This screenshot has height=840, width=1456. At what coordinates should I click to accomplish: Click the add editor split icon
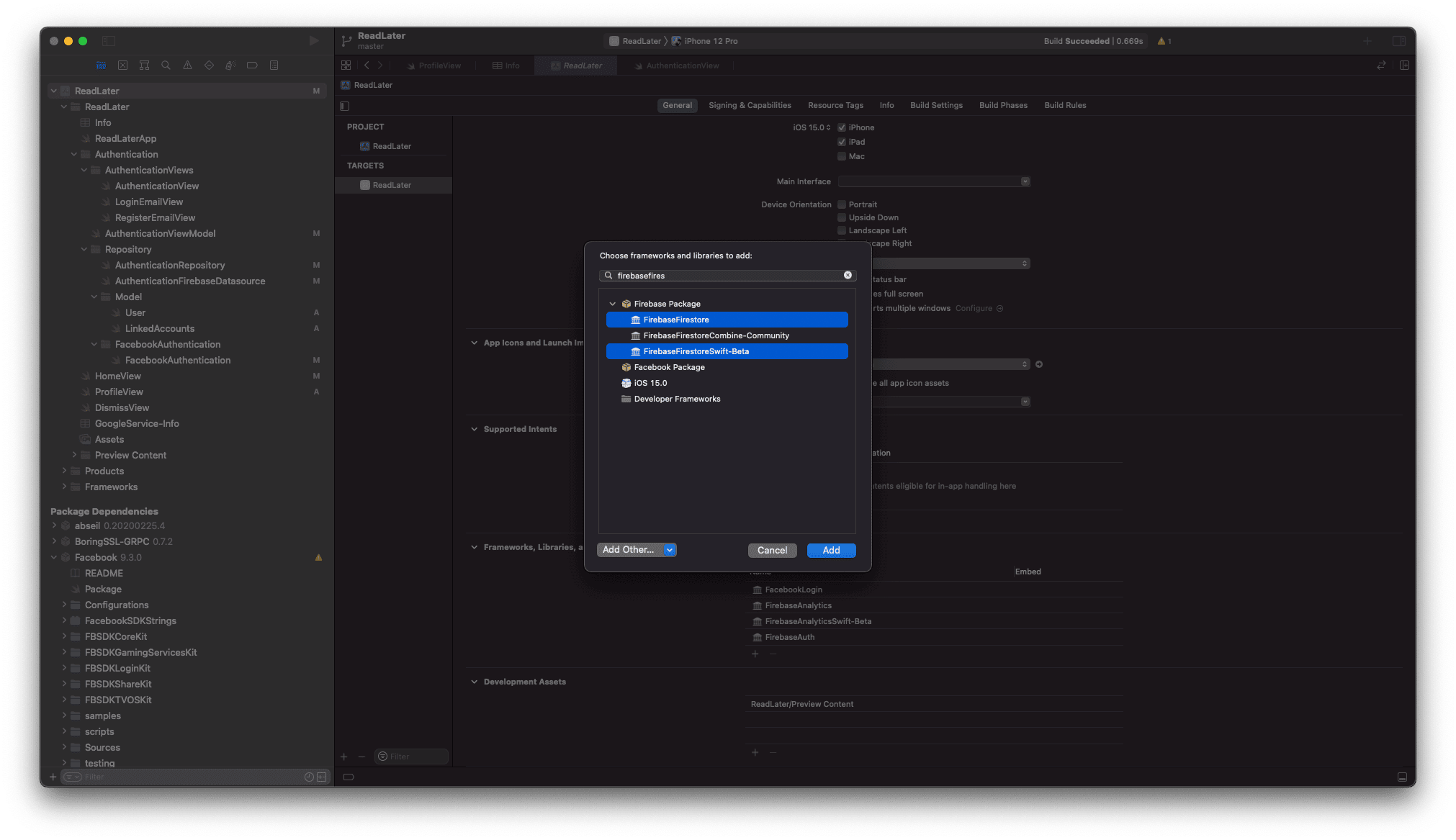[1404, 66]
